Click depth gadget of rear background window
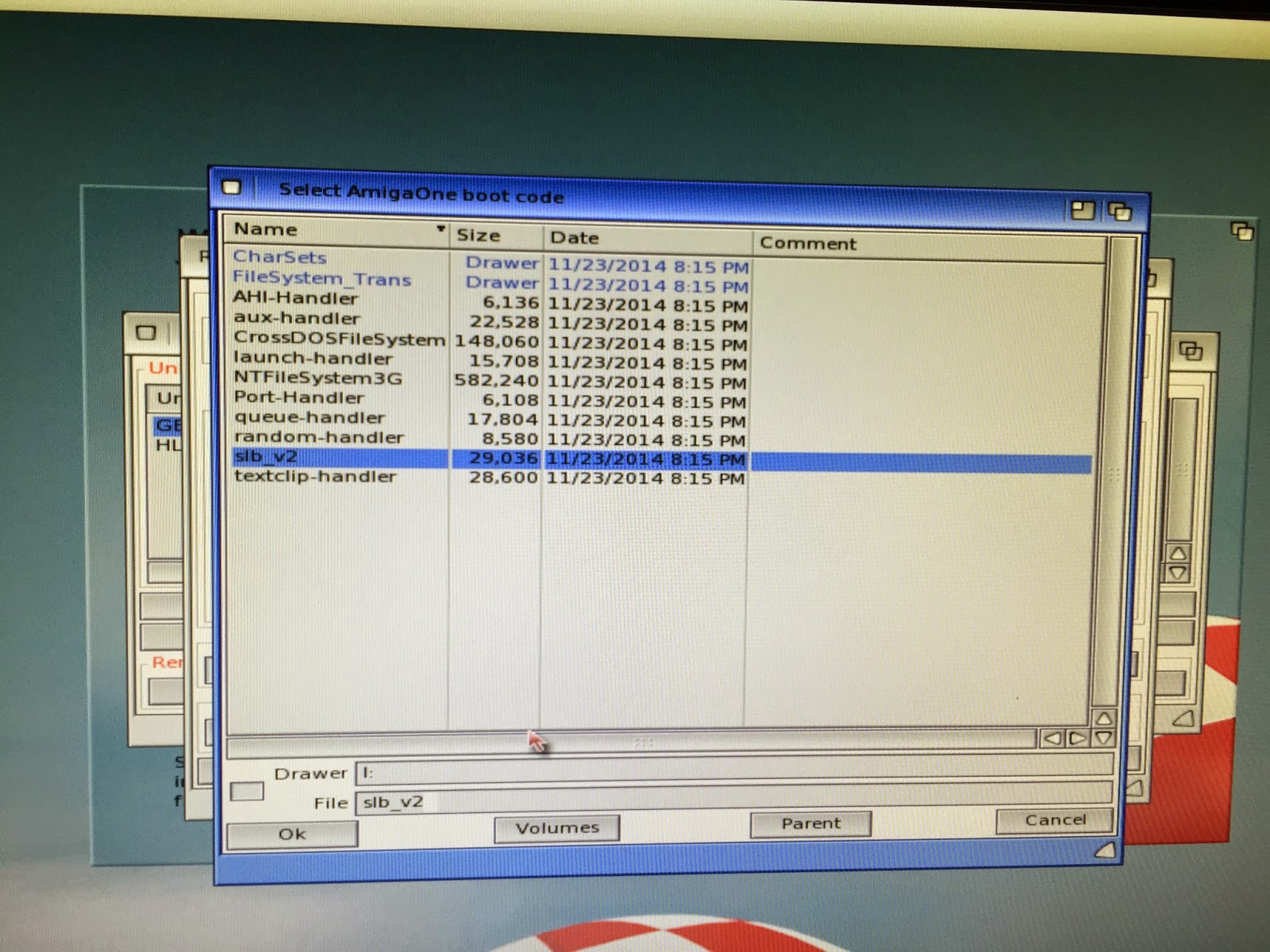The height and width of the screenshot is (952, 1270). coord(1241,231)
